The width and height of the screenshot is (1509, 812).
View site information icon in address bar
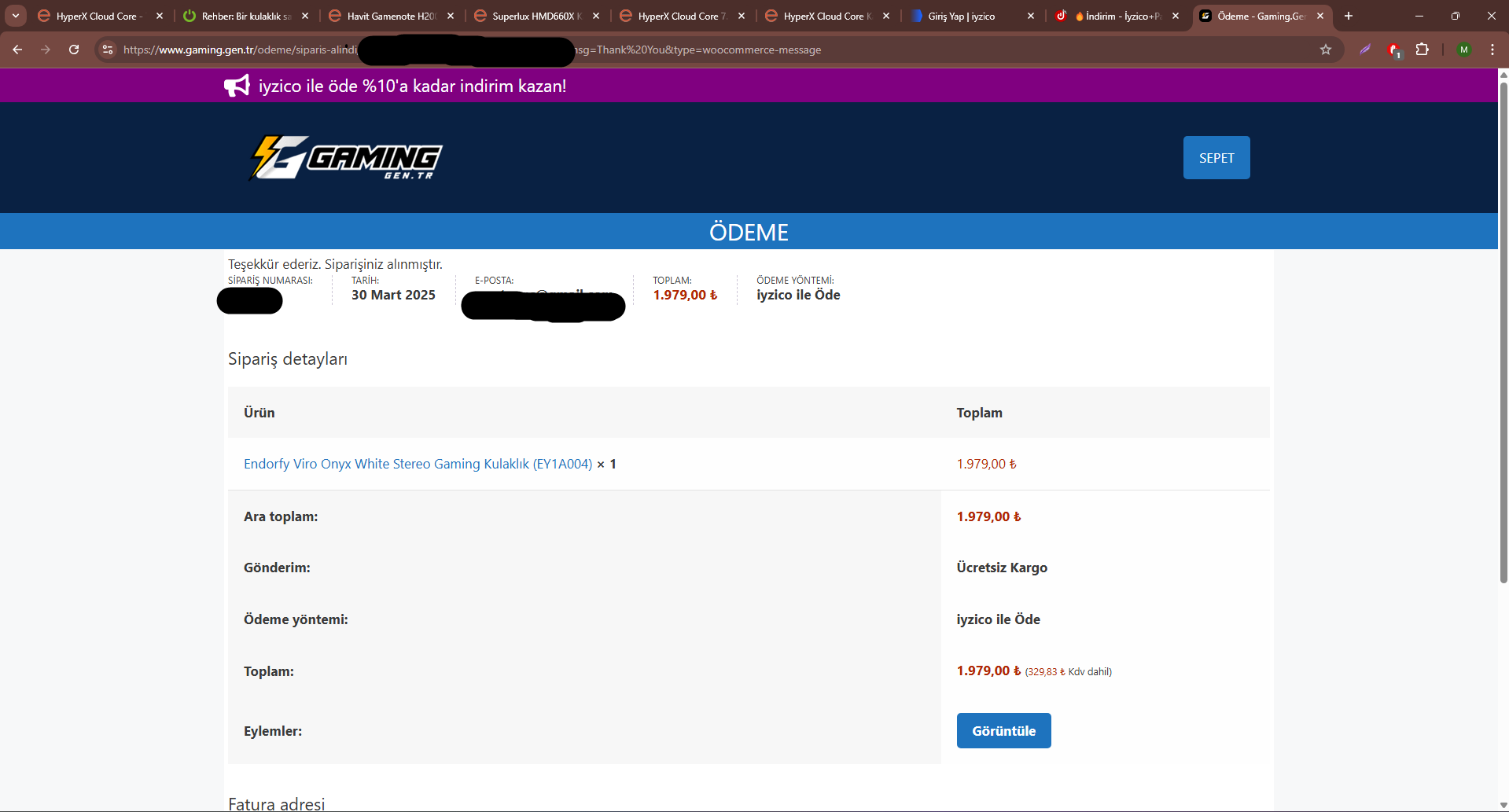109,50
